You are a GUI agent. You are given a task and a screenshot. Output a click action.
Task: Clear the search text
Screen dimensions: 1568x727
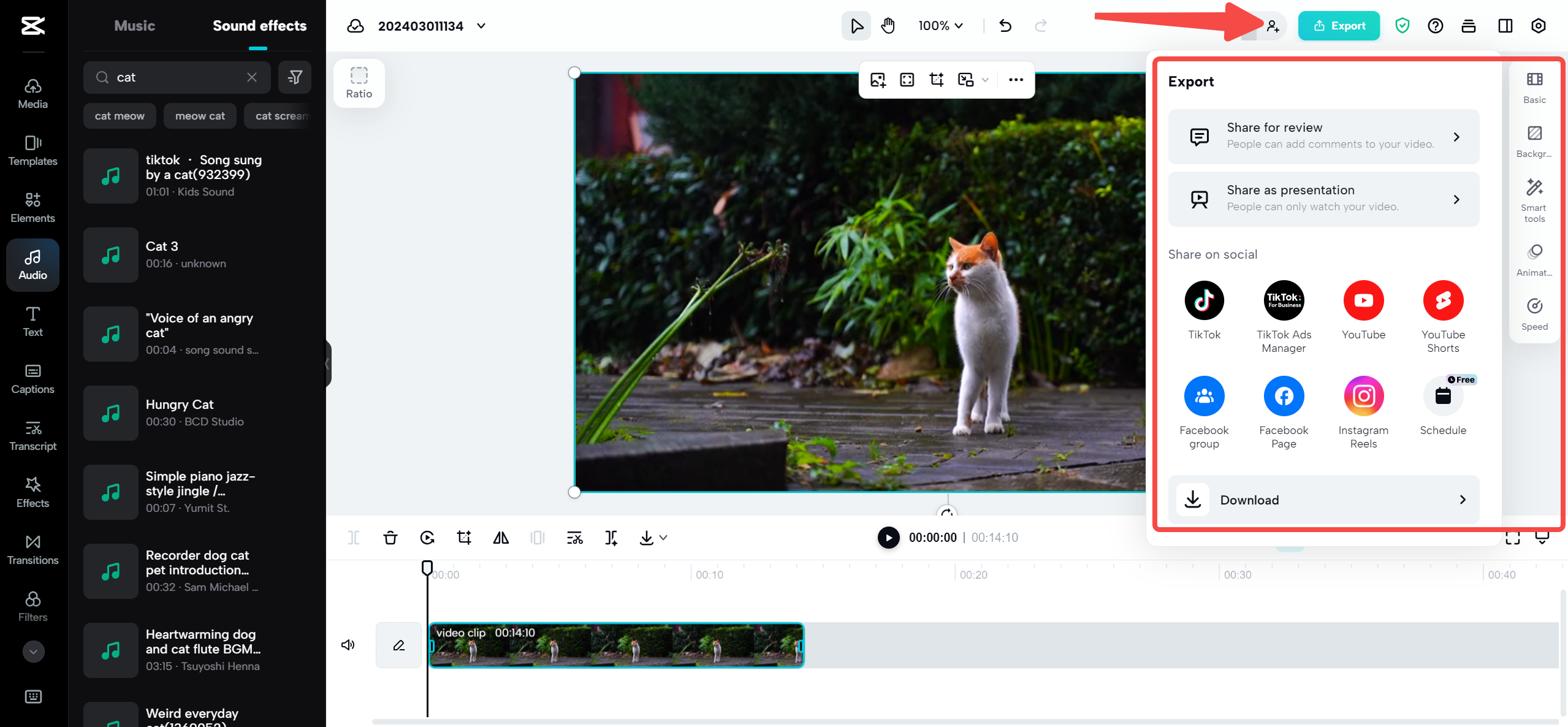[252, 77]
